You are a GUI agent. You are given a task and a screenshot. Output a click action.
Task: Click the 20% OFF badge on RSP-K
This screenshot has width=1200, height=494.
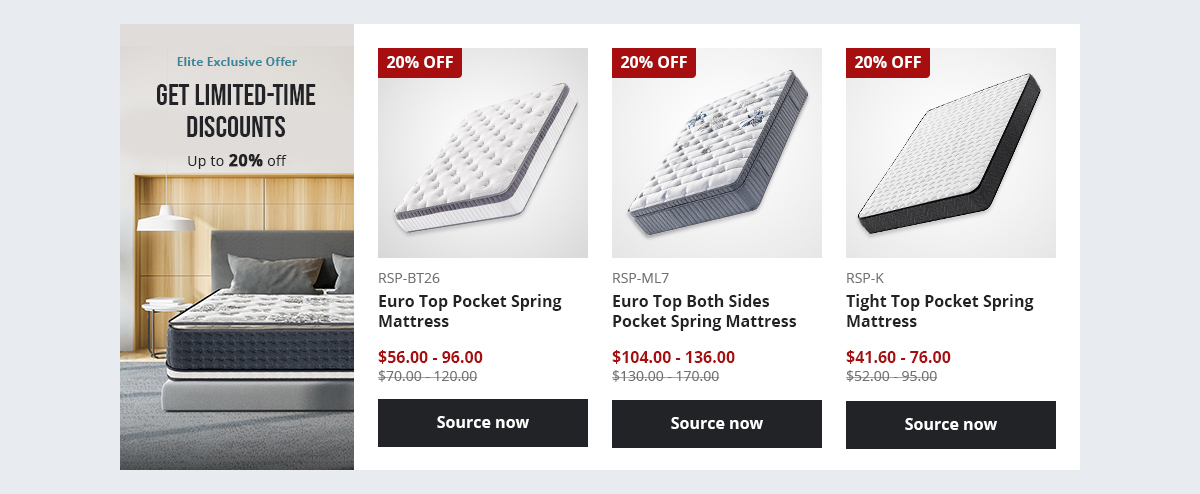888,62
